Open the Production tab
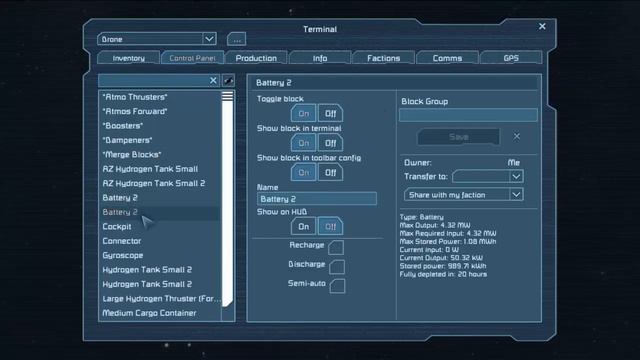The height and width of the screenshot is (360, 640). coord(256,58)
